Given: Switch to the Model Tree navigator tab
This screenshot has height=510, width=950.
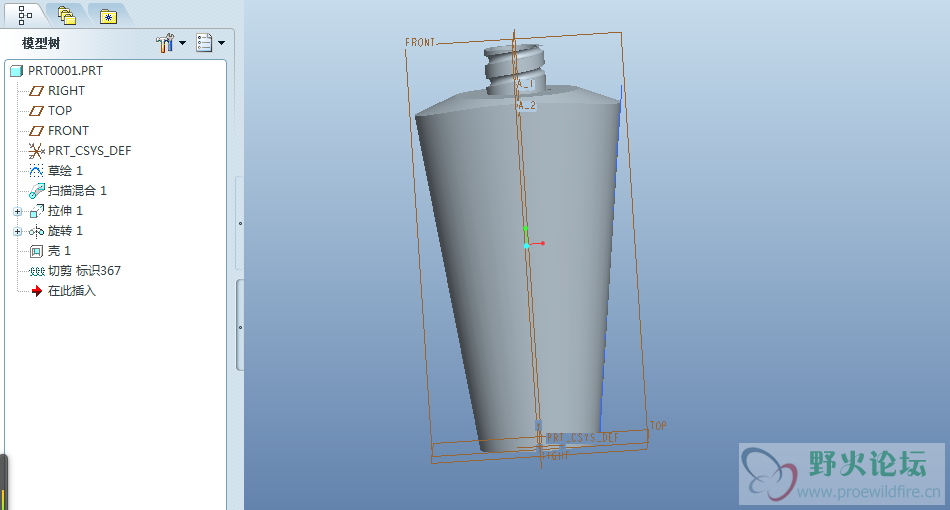Looking at the screenshot, I should click(x=25, y=15).
